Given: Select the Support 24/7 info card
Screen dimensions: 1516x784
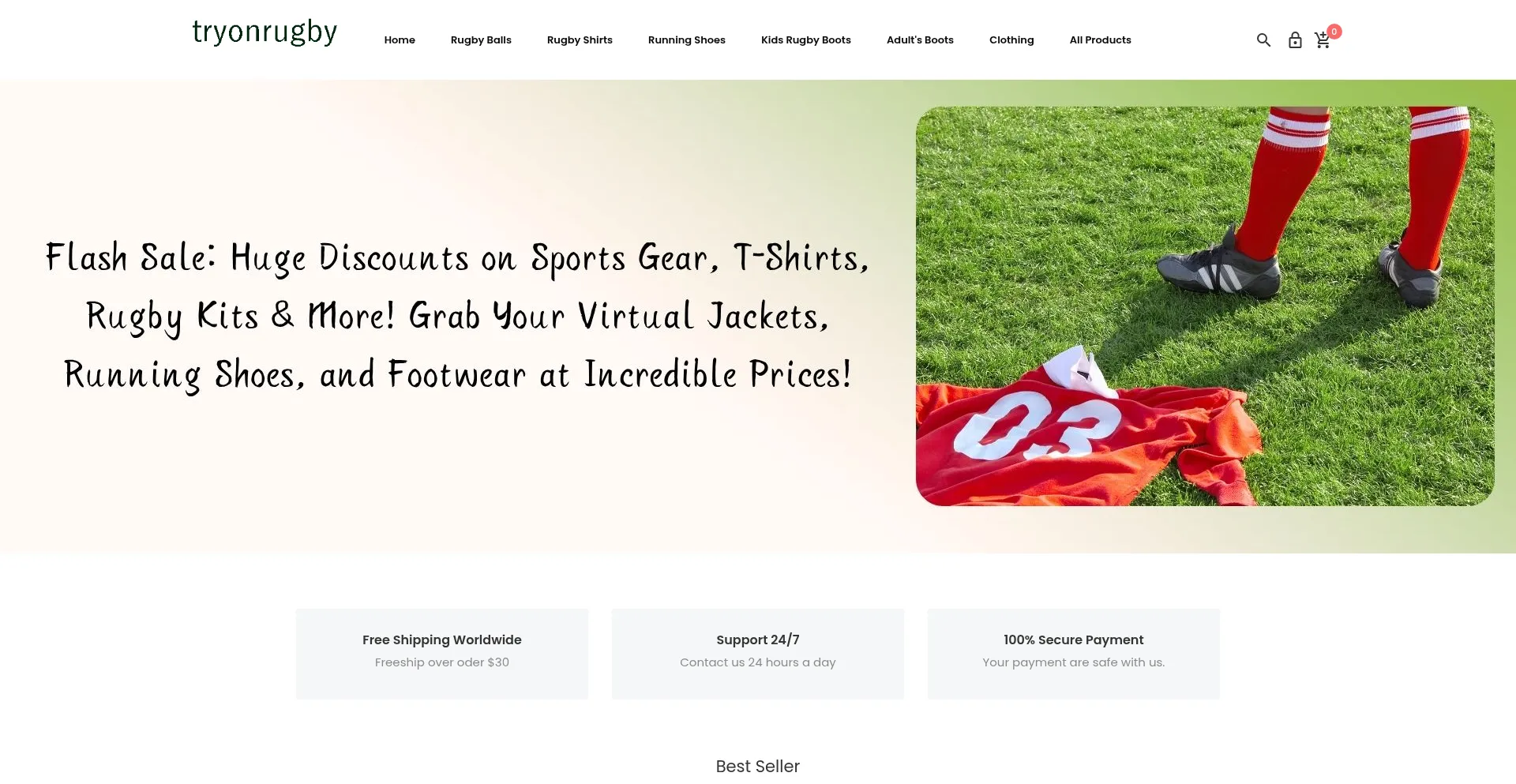Looking at the screenshot, I should [x=758, y=654].
